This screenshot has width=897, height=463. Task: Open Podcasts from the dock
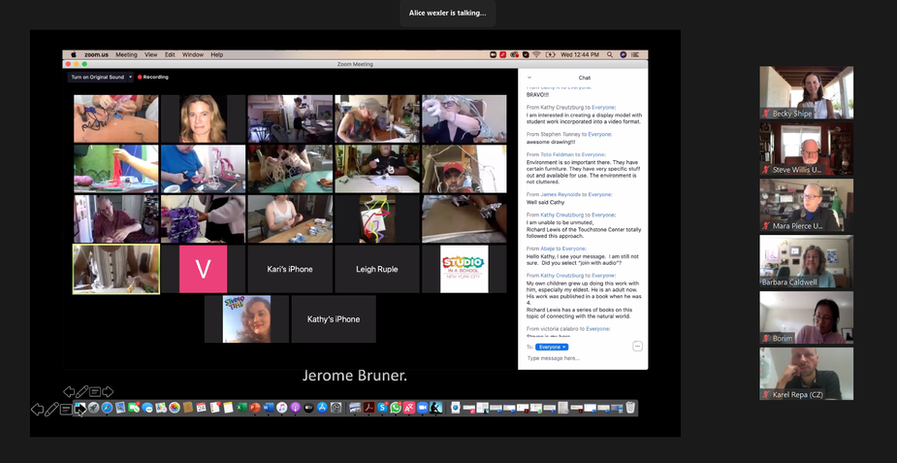pos(295,407)
